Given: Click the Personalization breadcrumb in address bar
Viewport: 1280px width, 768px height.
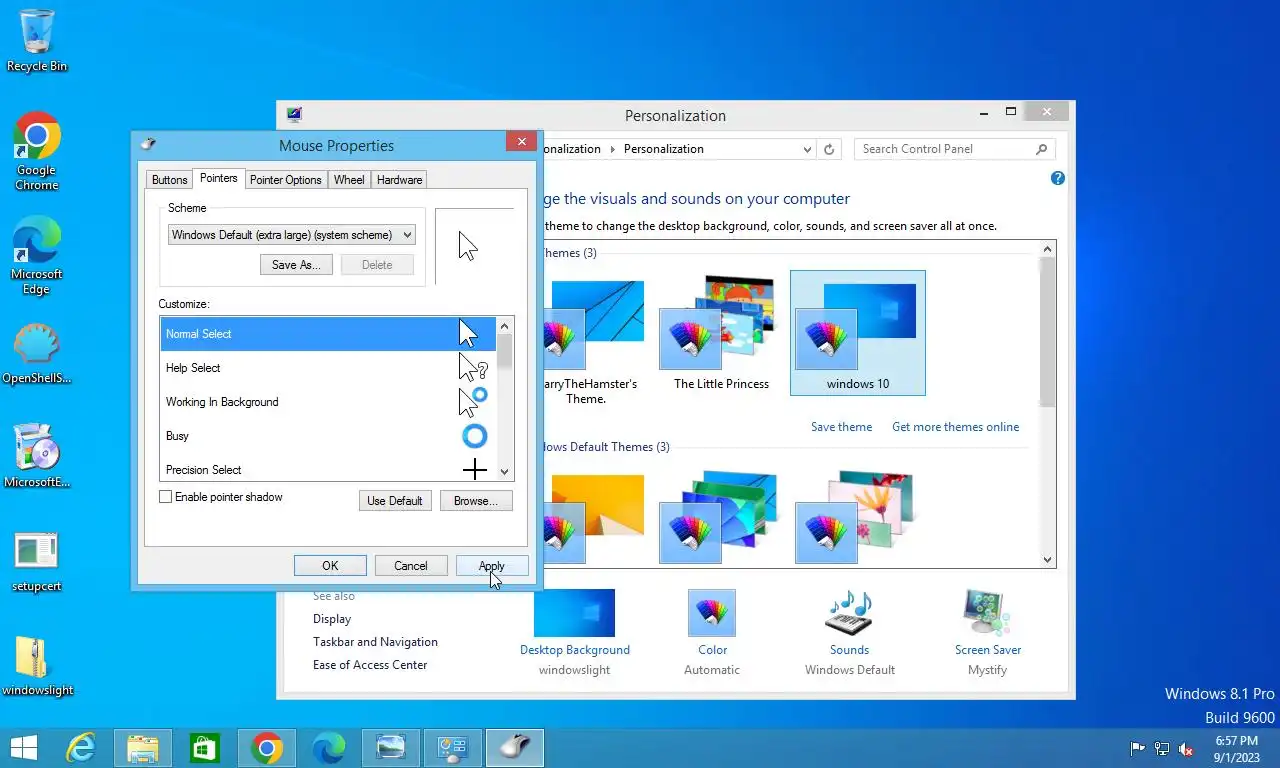Looking at the screenshot, I should pyautogui.click(x=663, y=149).
